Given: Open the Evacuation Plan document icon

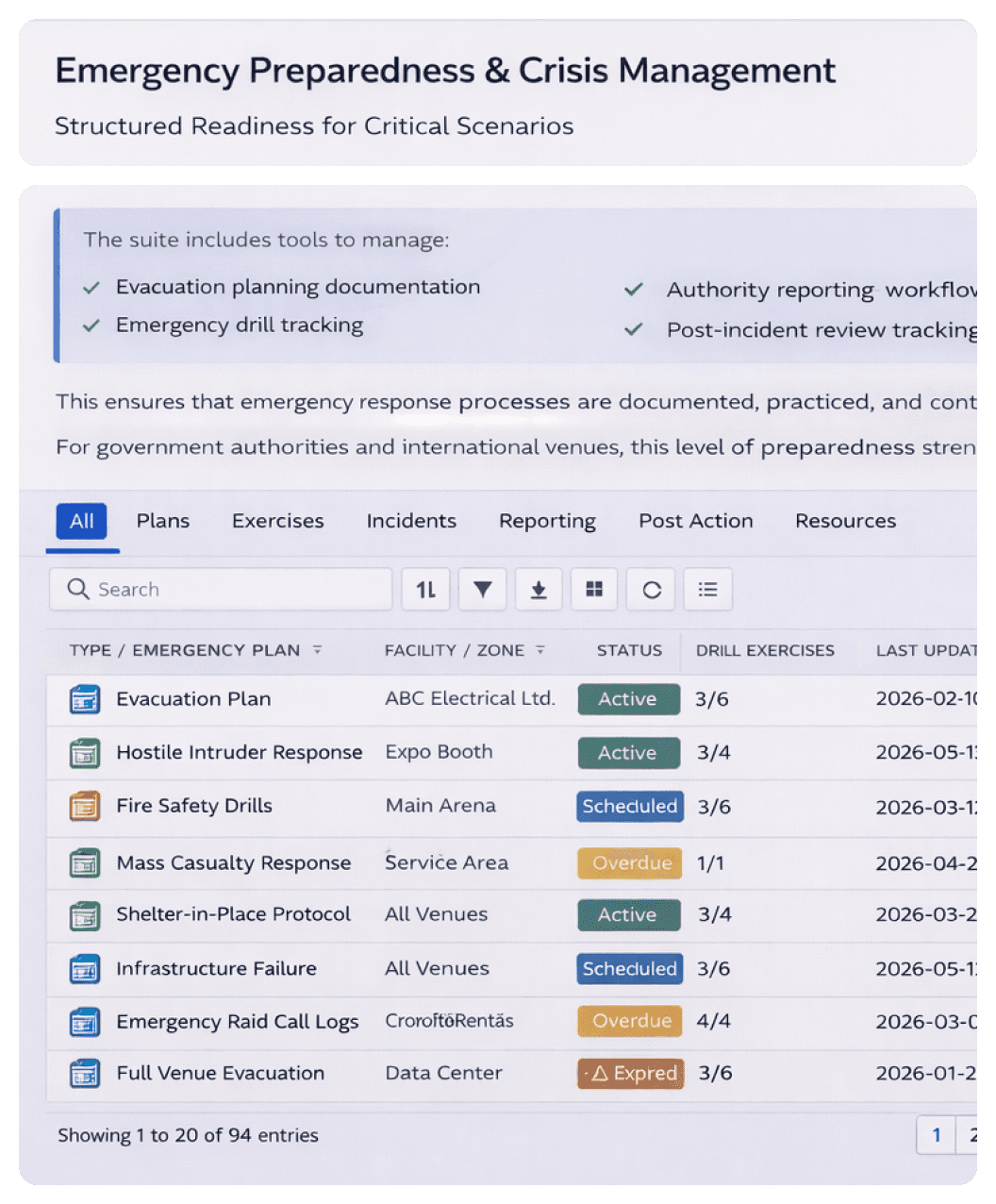Looking at the screenshot, I should click(84, 699).
